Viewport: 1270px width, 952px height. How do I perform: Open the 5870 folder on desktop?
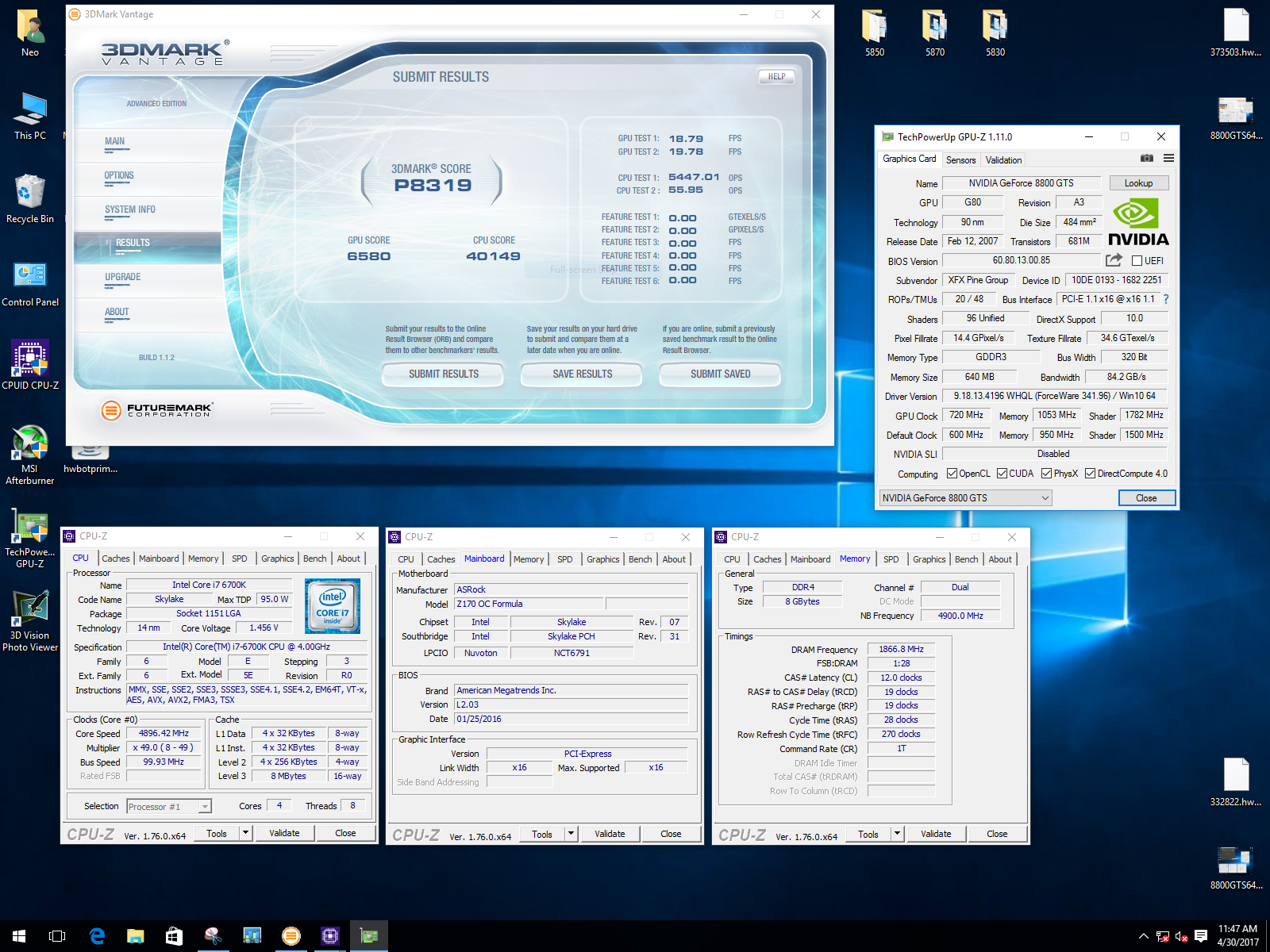pos(935,33)
